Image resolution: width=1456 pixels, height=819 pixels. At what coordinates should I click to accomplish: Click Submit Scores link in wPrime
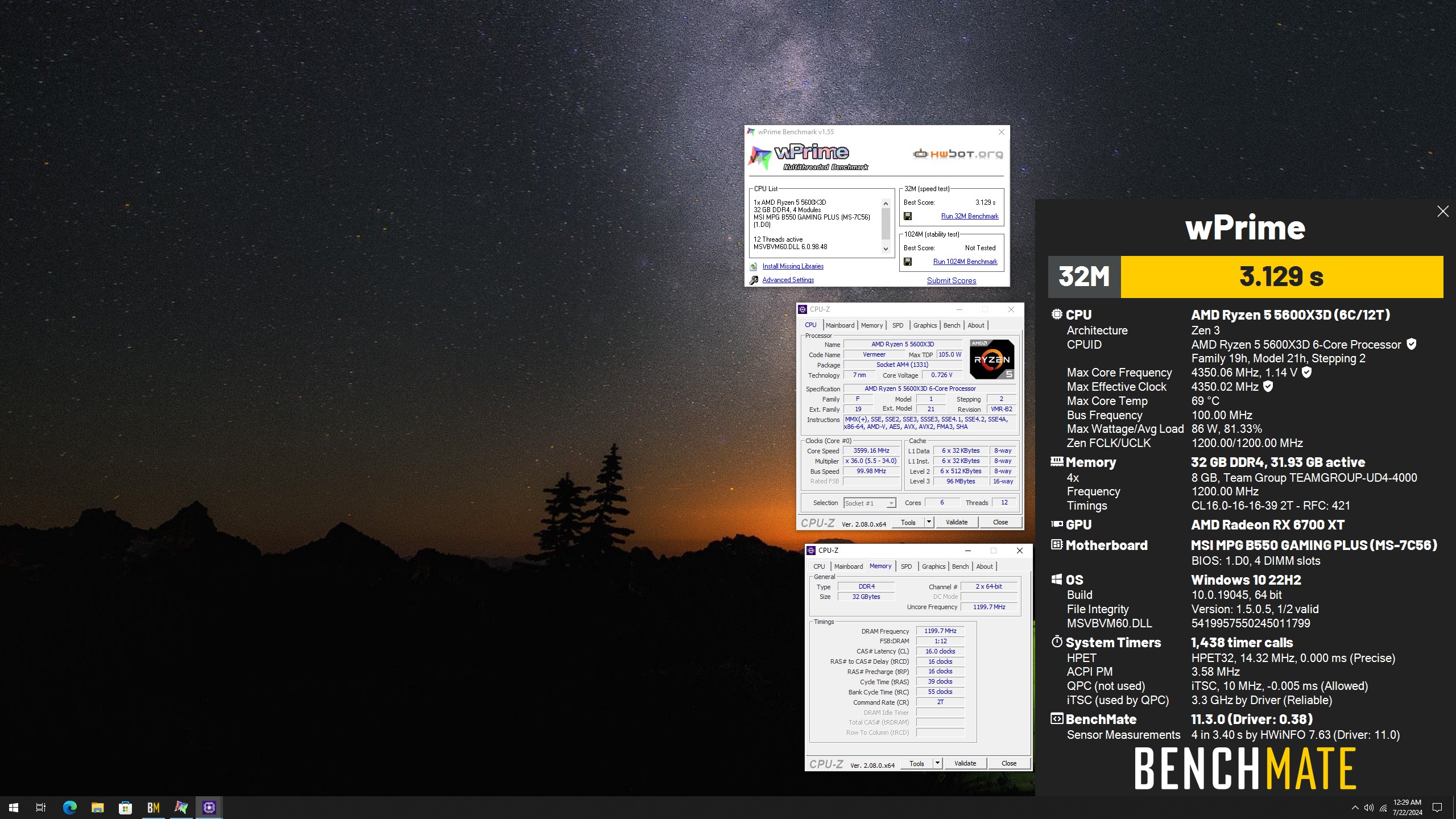coord(952,280)
